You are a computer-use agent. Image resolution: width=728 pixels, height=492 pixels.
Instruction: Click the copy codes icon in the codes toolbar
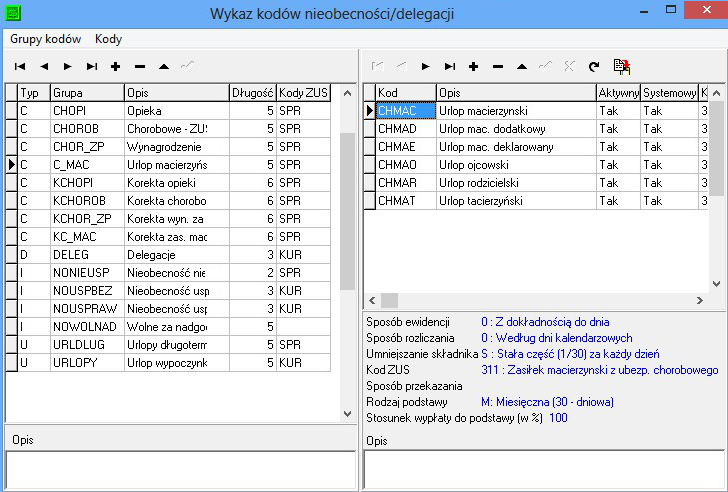coord(622,66)
